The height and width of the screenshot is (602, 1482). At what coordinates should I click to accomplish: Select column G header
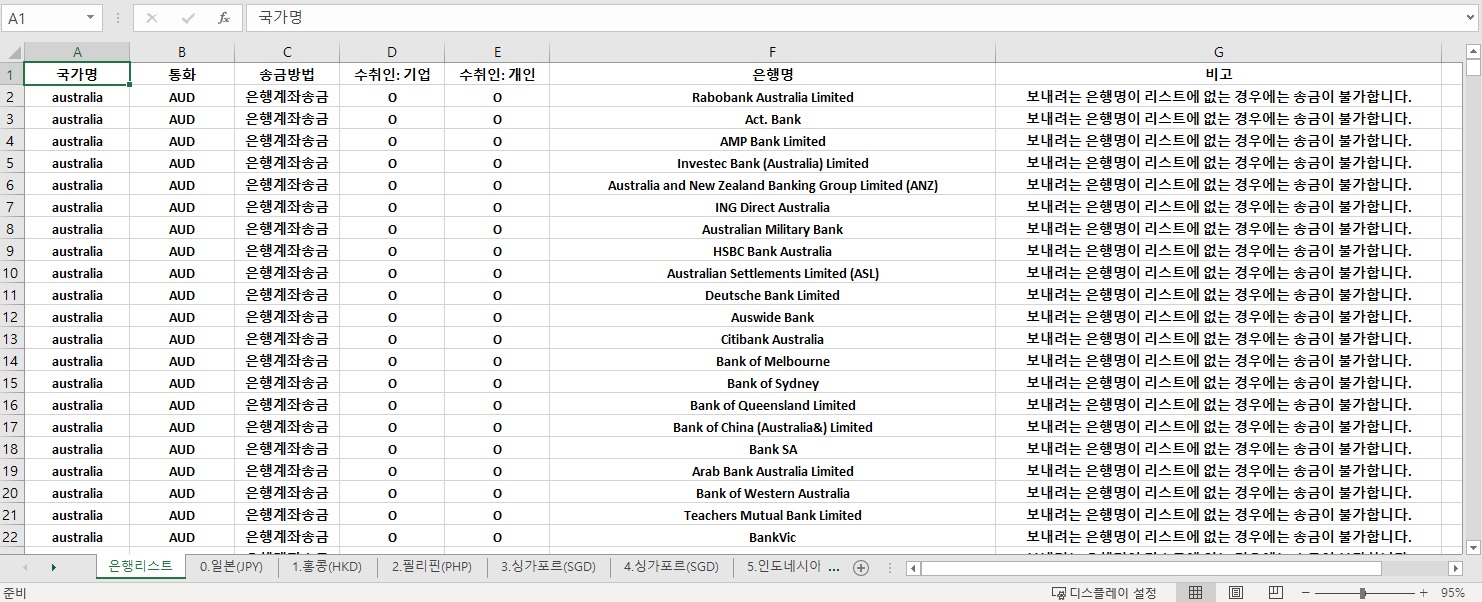1219,52
